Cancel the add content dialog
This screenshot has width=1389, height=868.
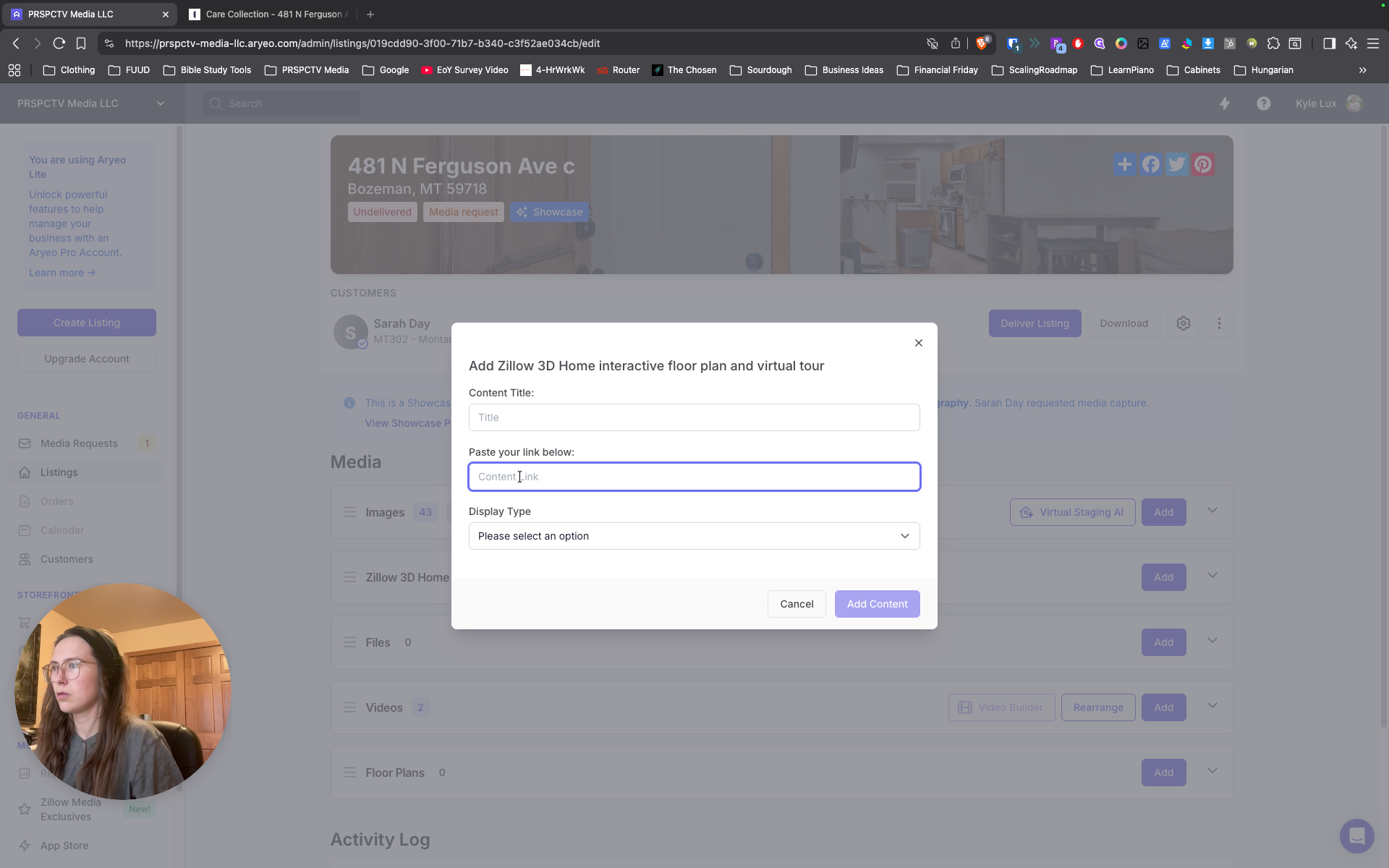point(797,604)
